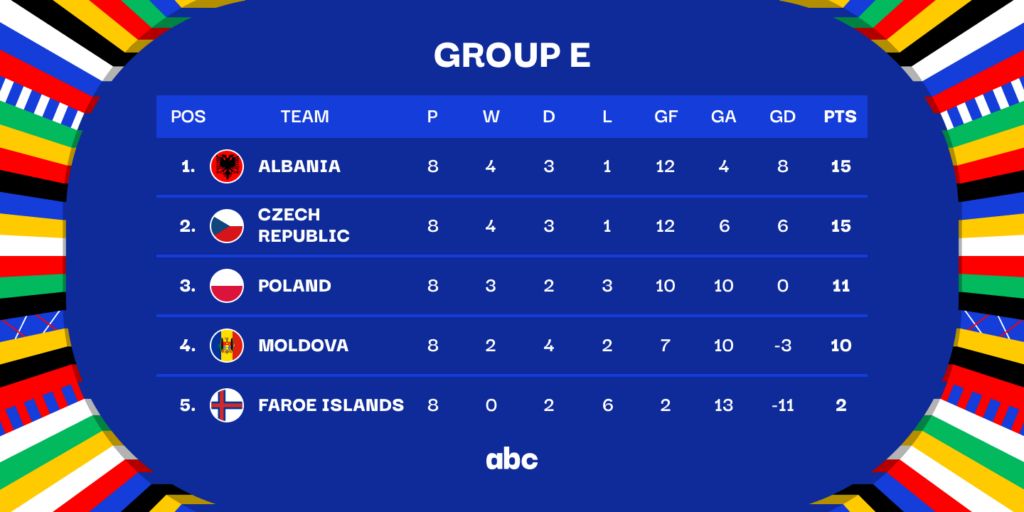Select the POLAND team name

(294, 286)
